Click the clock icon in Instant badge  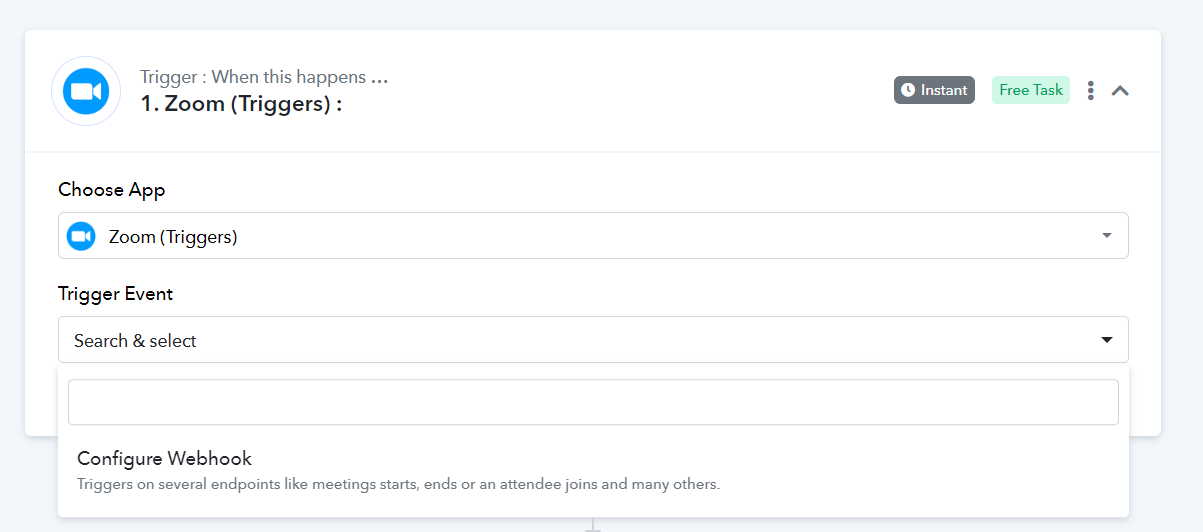908,90
